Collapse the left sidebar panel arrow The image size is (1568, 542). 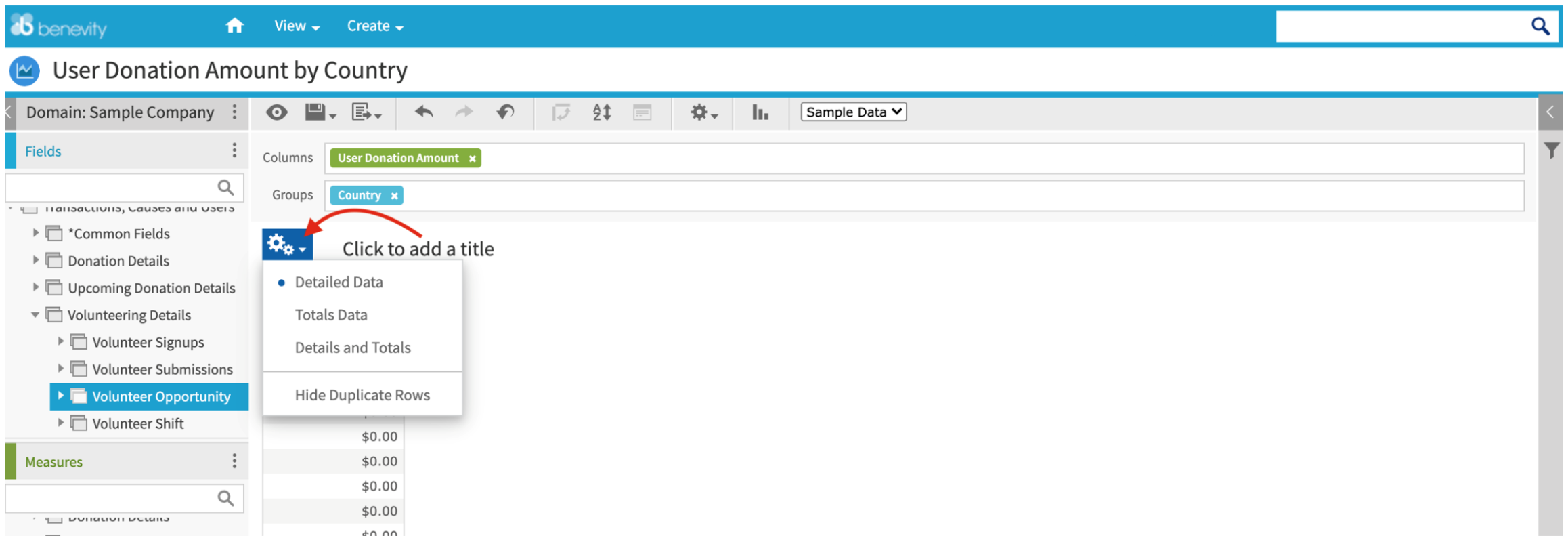click(9, 112)
